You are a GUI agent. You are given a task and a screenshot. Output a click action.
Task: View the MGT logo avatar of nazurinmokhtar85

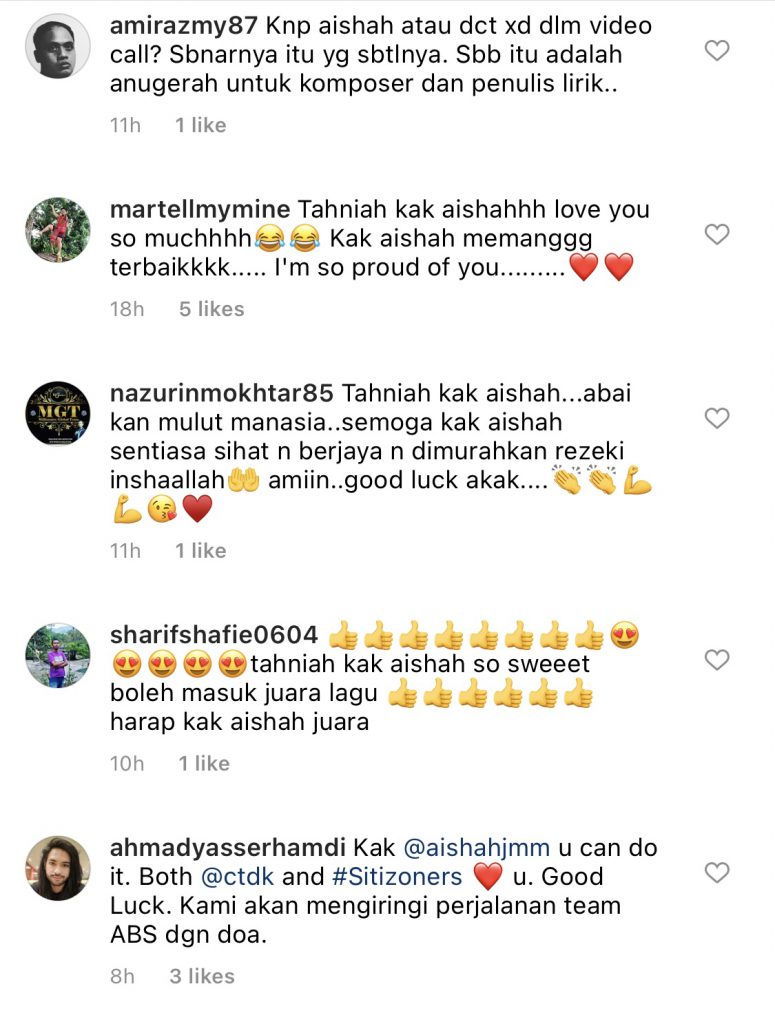coord(57,414)
